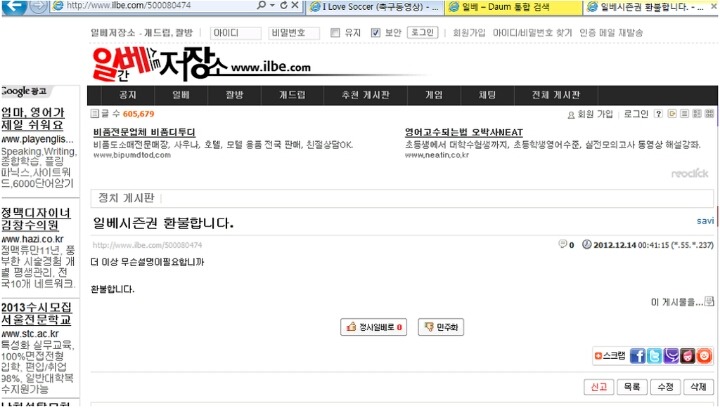Click the list view icon after yellow icon
The height and width of the screenshot is (408, 720).
pyautogui.click(x=684, y=113)
